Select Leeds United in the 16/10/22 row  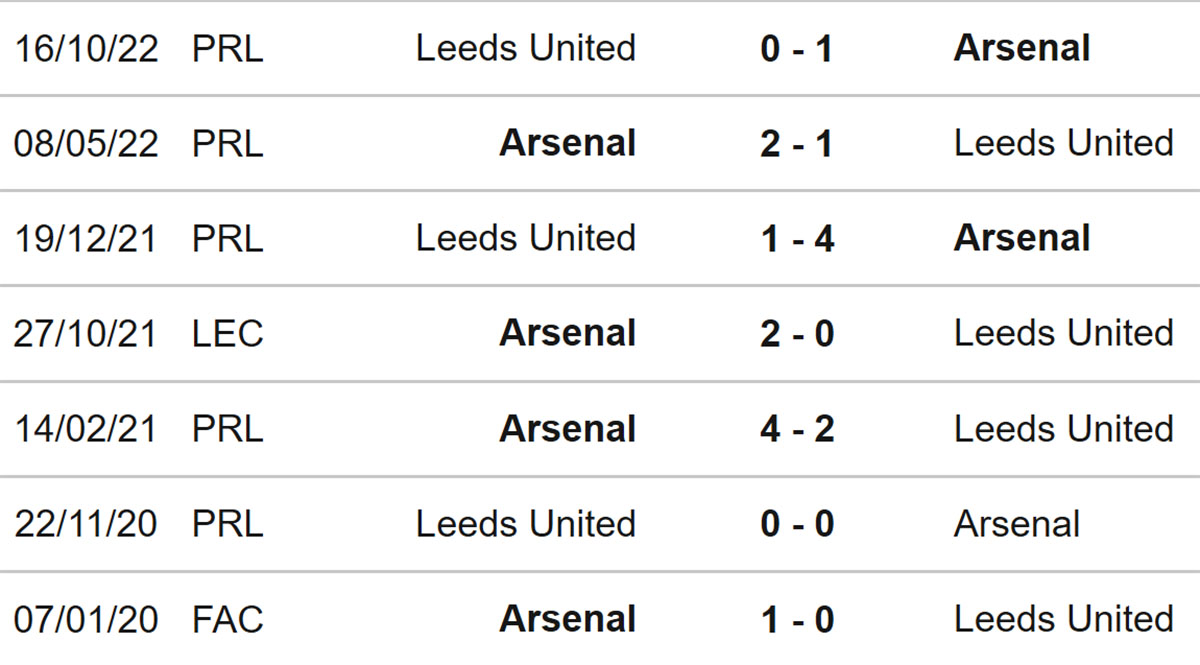click(526, 48)
